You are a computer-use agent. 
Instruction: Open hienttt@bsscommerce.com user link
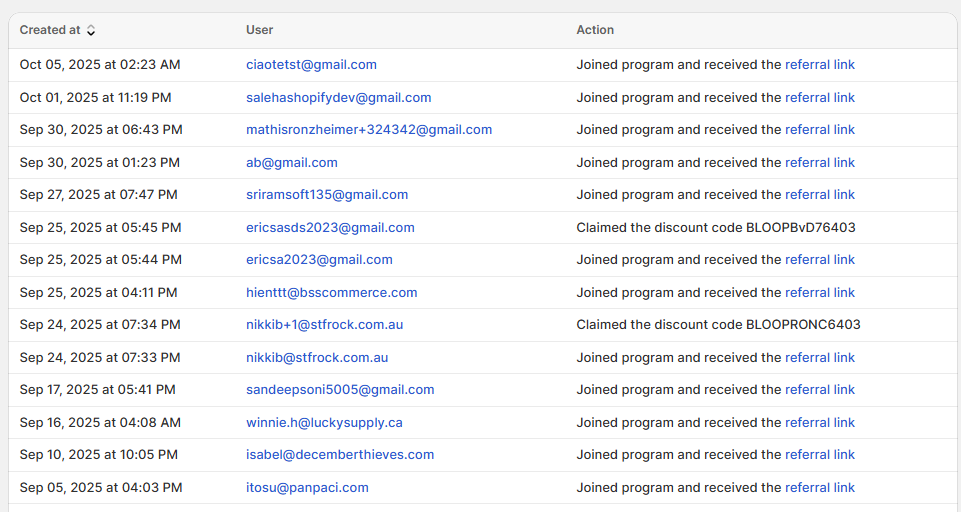coord(331,293)
